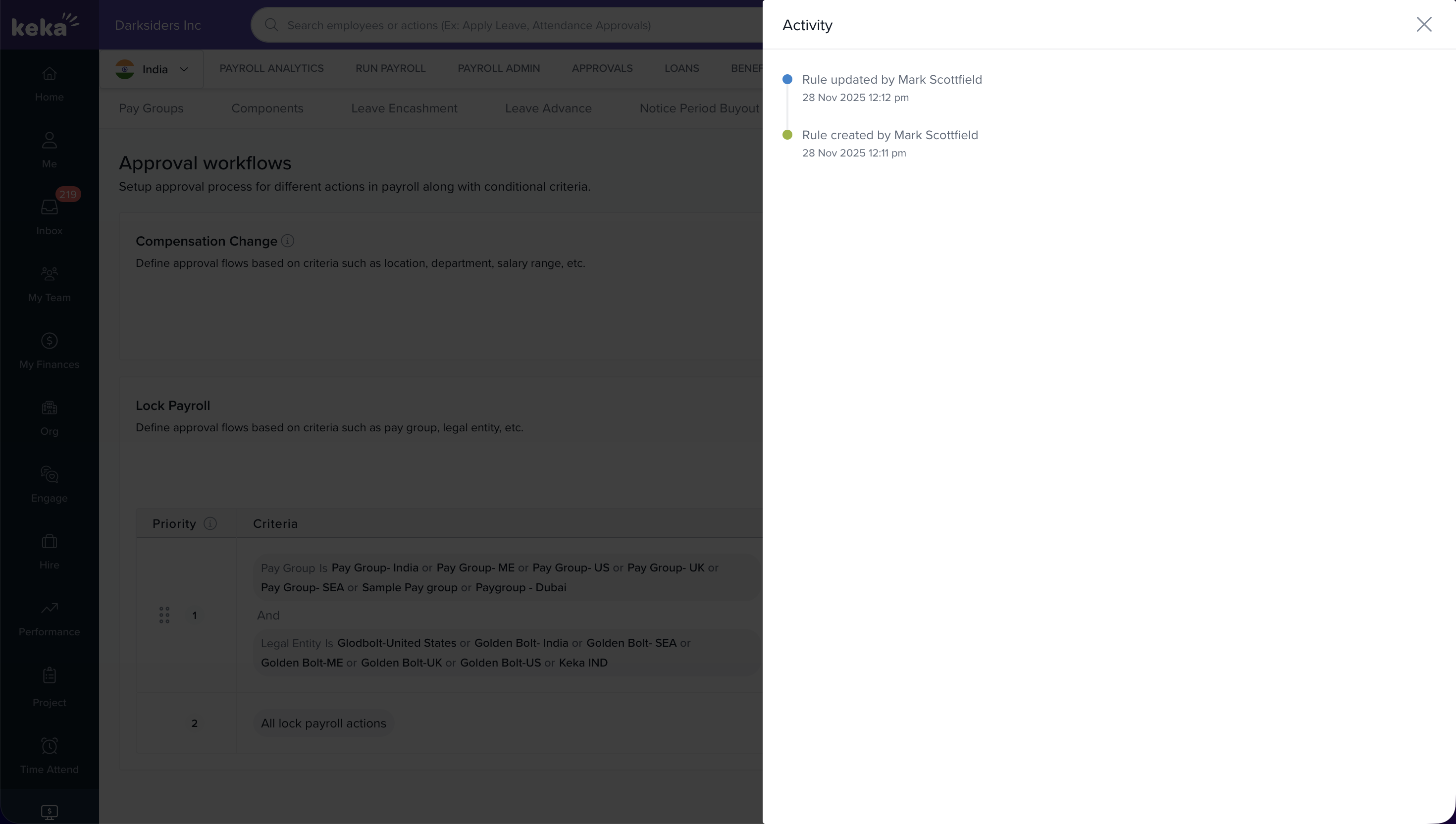Click Priority column info icon
1456x824 pixels.
click(210, 523)
